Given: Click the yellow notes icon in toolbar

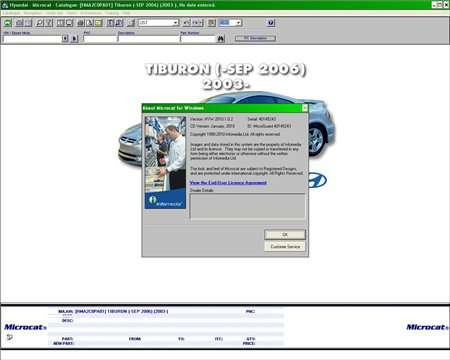Looking at the screenshot, I should pyautogui.click(x=99, y=23).
